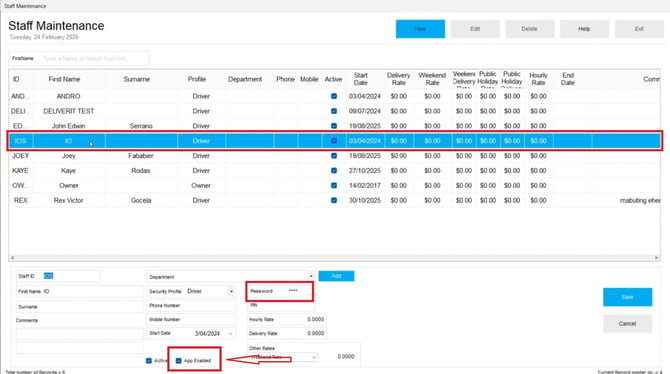Sort by the Surname column header
670x374 pixels.
coord(136,79)
